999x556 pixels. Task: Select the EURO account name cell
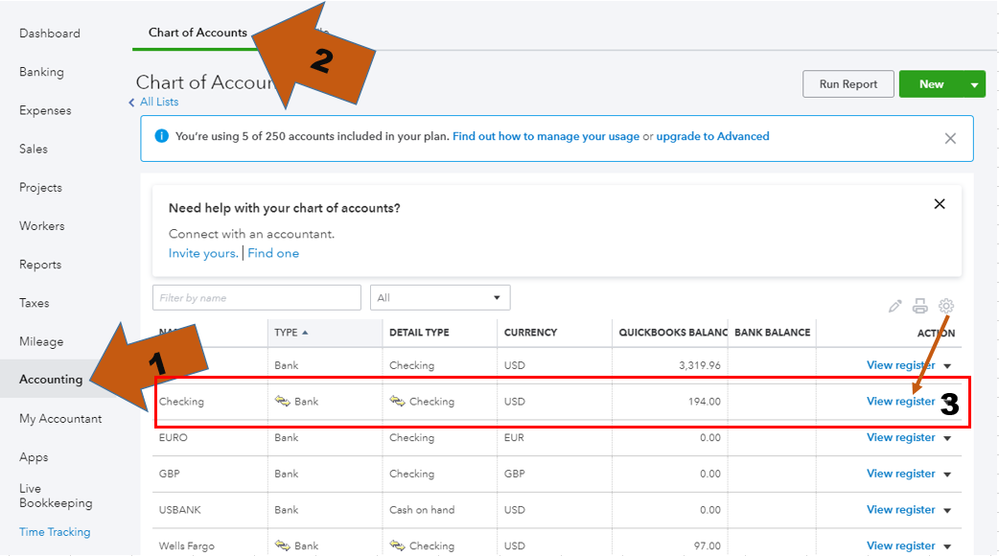pos(173,438)
